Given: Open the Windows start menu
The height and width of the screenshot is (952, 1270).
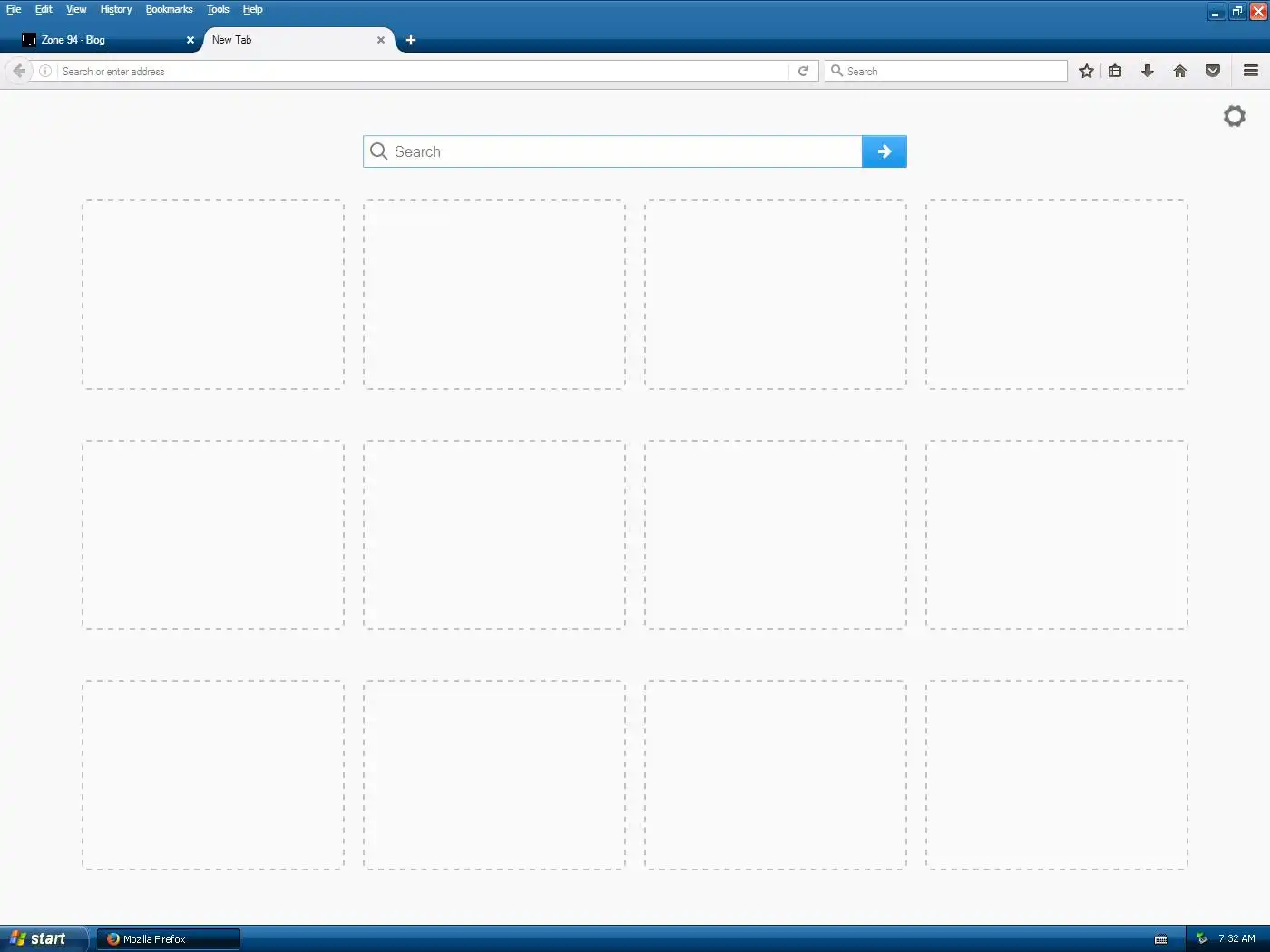Looking at the screenshot, I should point(43,938).
